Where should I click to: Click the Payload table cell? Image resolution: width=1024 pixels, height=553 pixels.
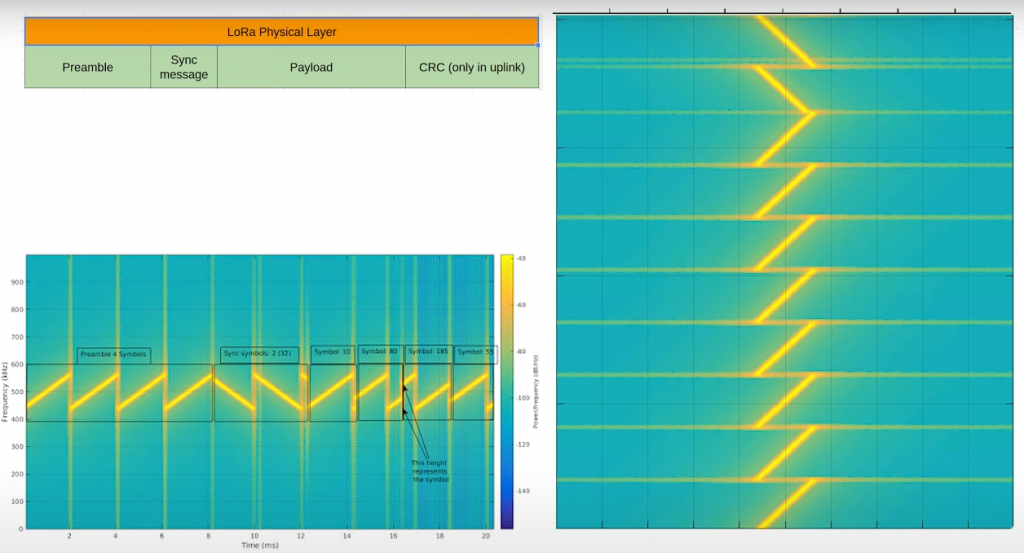click(311, 68)
